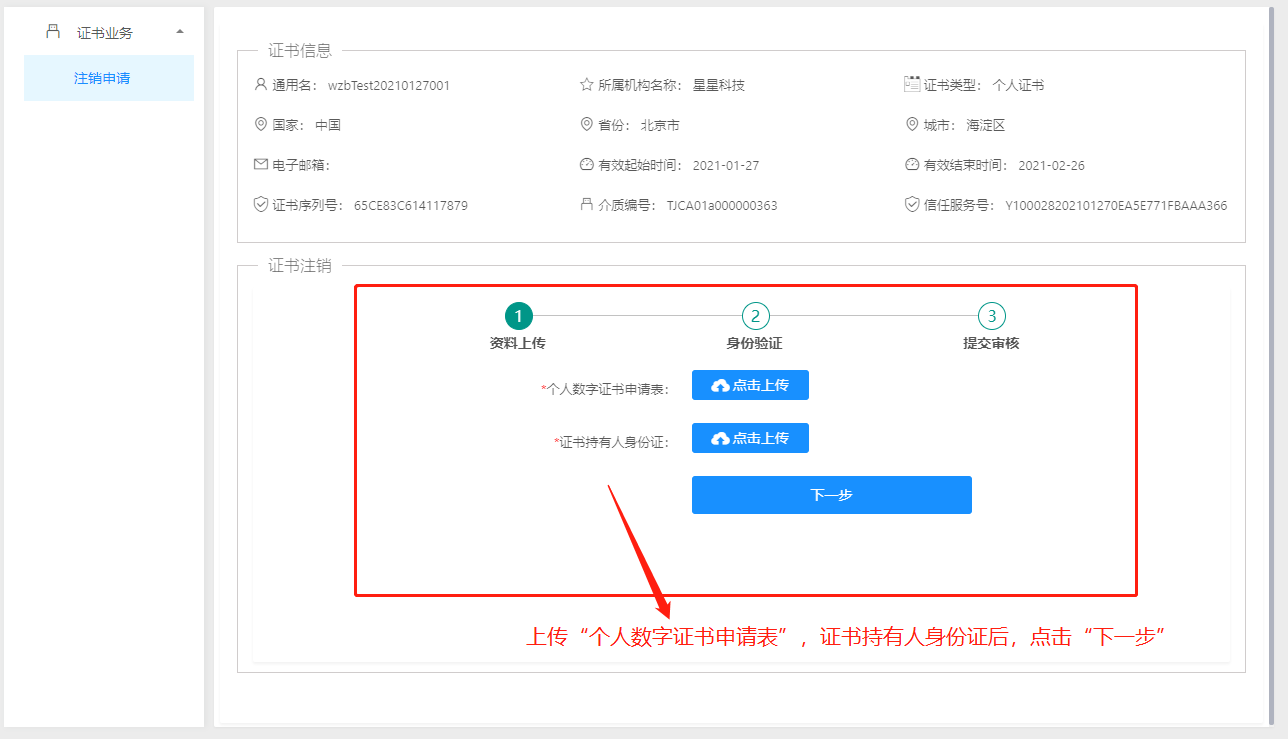Select 注销申请 in the sidebar
The width and height of the screenshot is (1288, 739).
102,78
